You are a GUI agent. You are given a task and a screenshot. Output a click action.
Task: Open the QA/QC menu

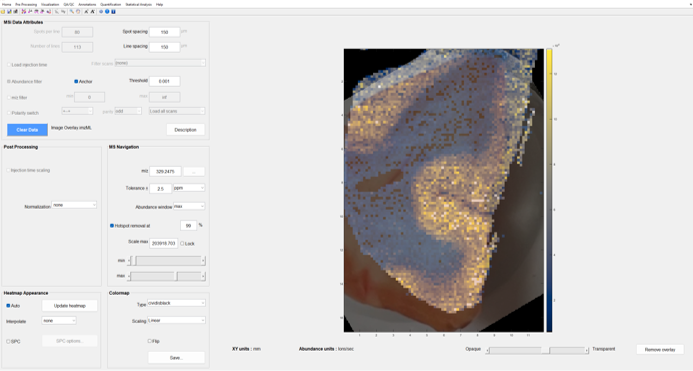(x=69, y=4)
